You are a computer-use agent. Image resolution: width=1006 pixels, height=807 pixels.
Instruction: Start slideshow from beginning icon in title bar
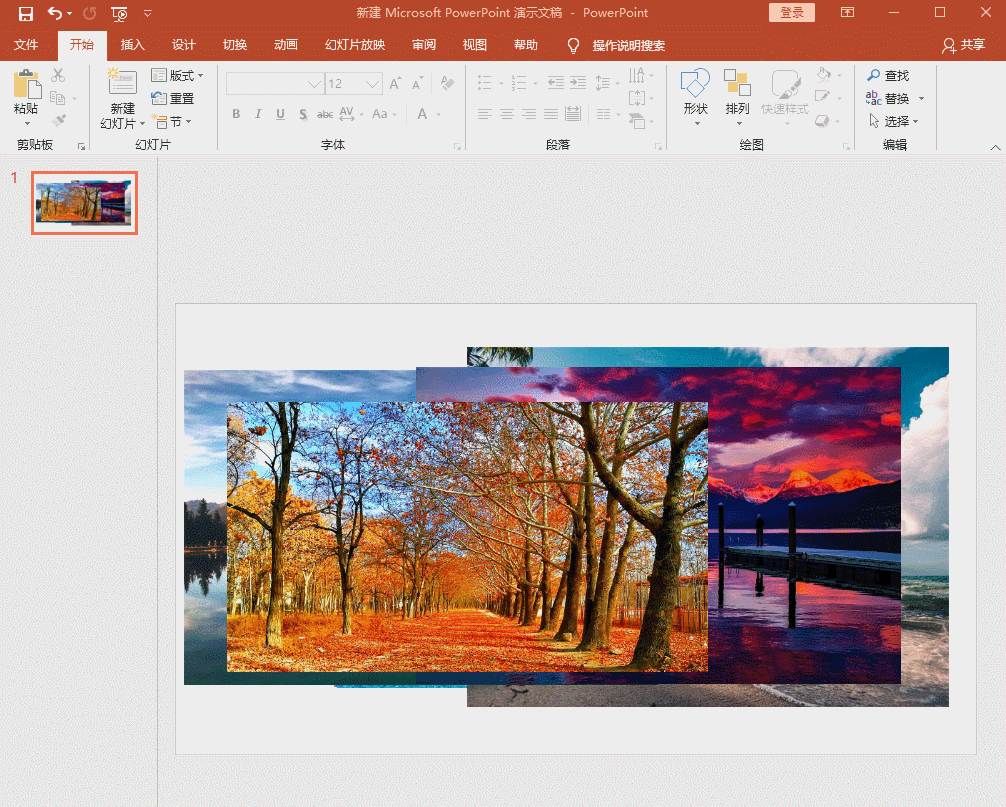pos(119,13)
